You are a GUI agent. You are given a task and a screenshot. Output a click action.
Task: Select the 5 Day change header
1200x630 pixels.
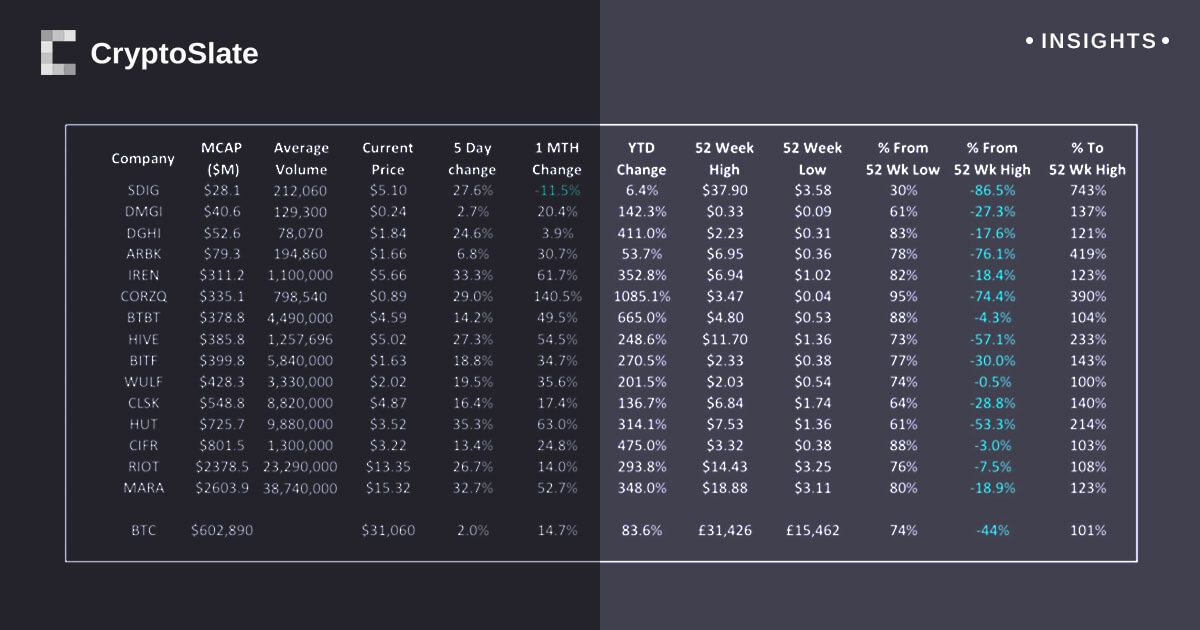472,158
